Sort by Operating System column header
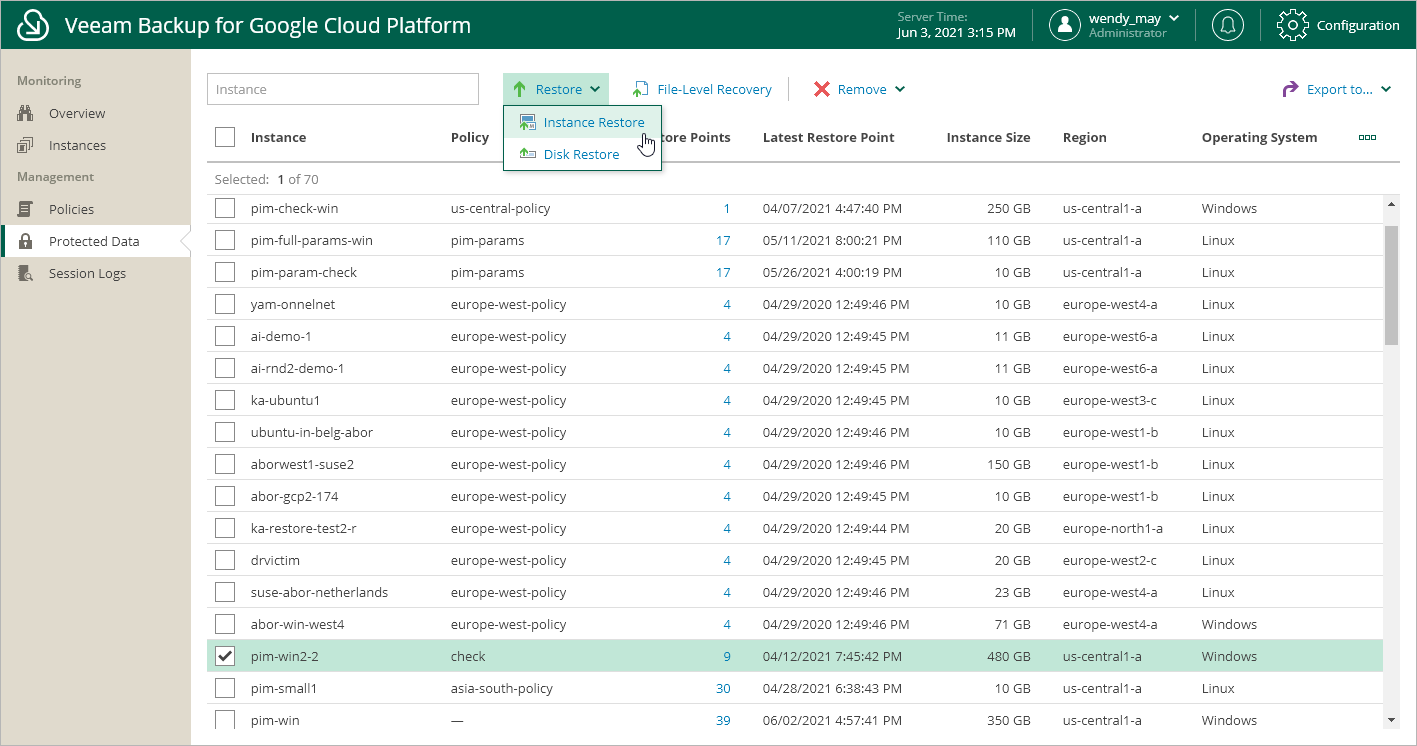This screenshot has width=1417, height=746. click(1259, 137)
